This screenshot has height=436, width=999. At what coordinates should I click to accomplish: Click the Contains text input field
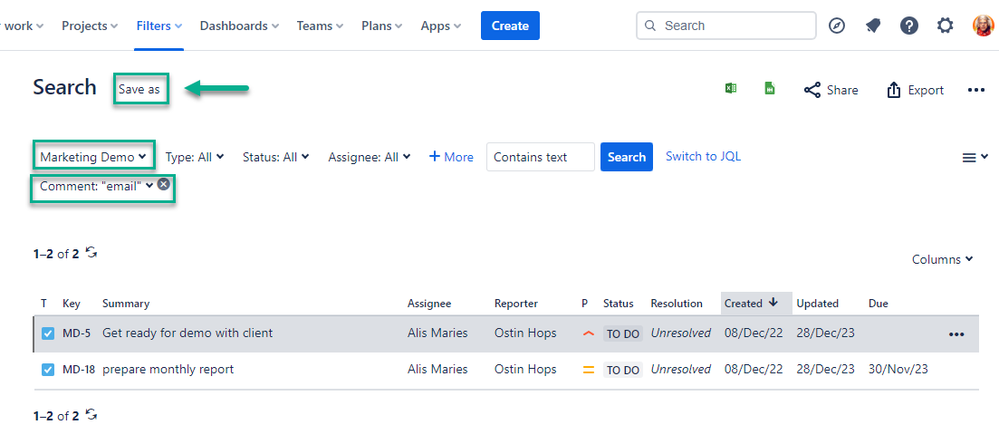click(x=540, y=157)
